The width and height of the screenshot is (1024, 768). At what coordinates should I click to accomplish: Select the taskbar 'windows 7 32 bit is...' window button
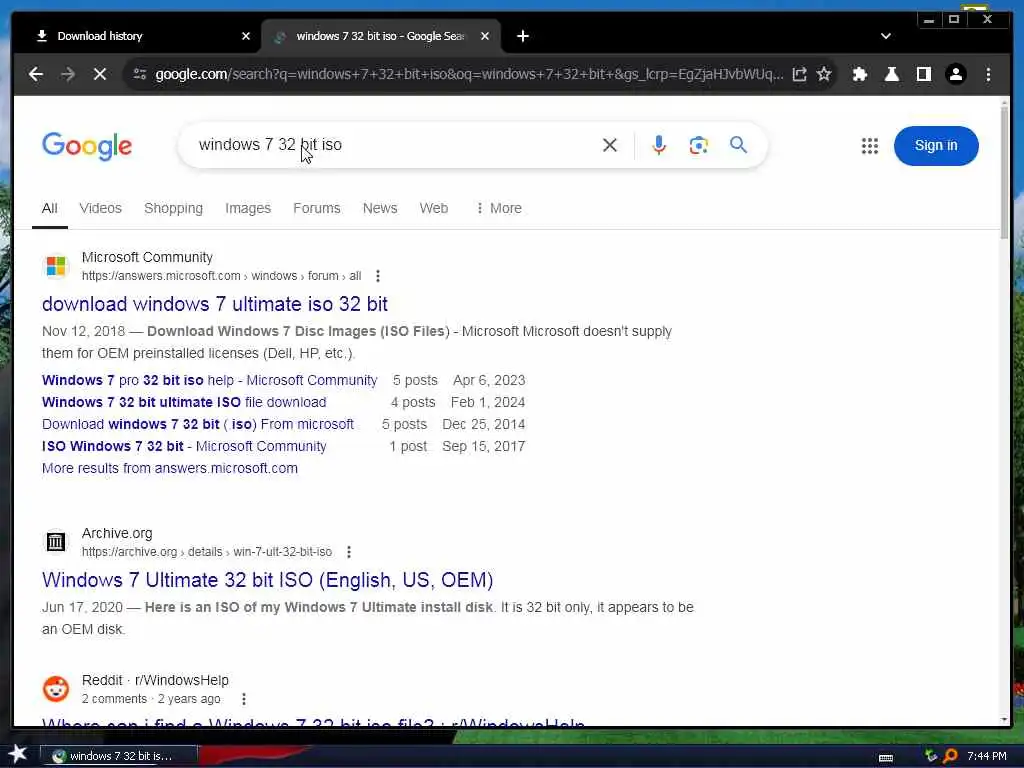pyautogui.click(x=118, y=756)
